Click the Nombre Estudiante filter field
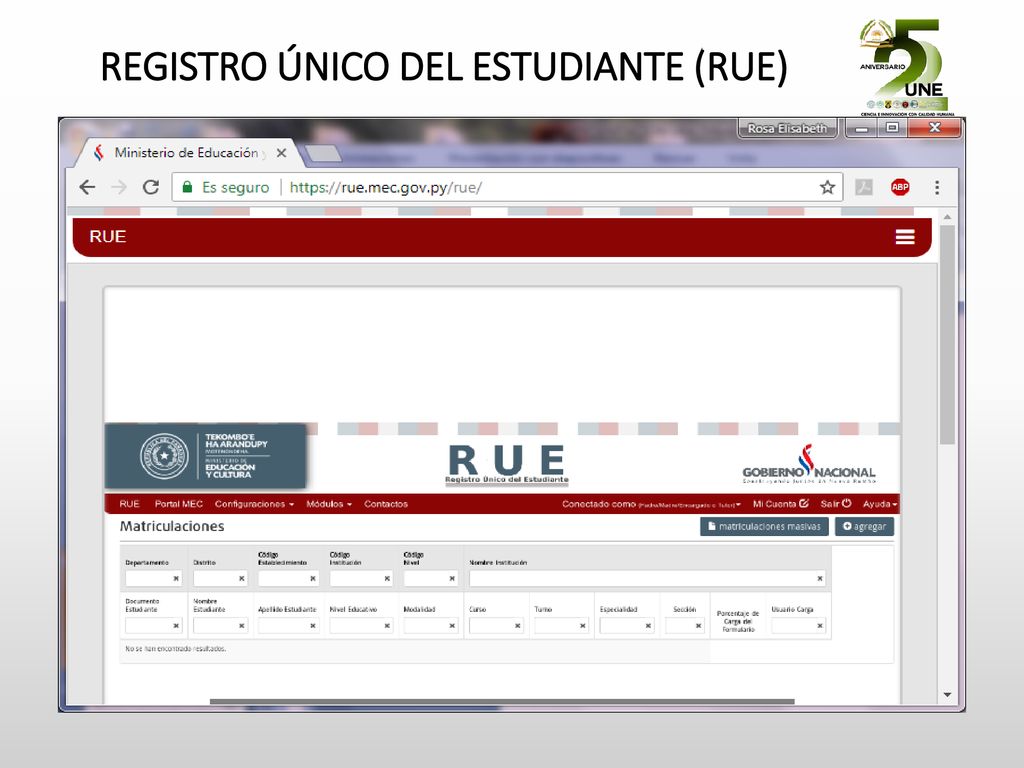 coord(220,626)
